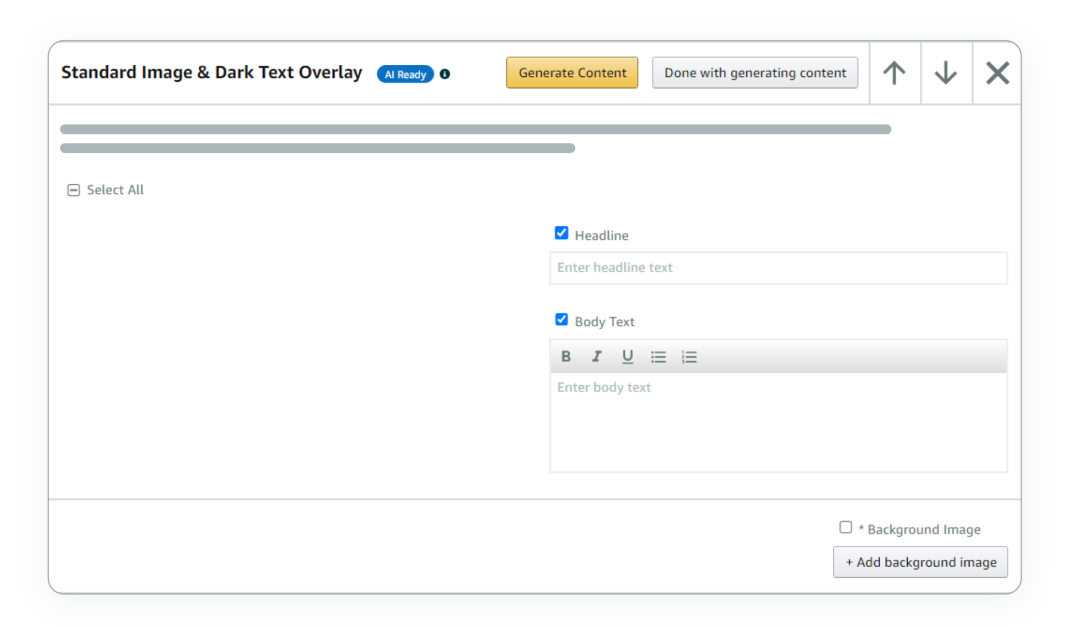Move the module up with the arrow

[x=894, y=73]
